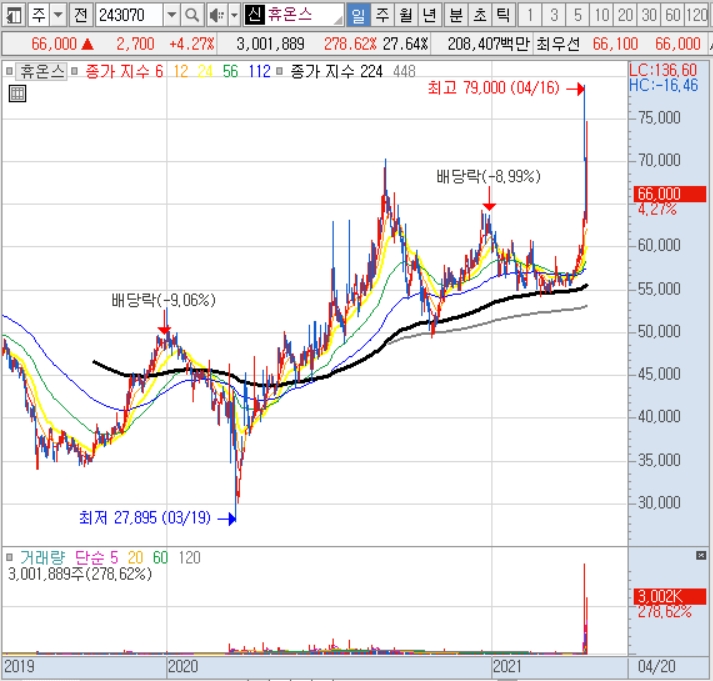Open the stock code 243070 history dropdown
This screenshot has width=713, height=681.
pyautogui.click(x=171, y=15)
